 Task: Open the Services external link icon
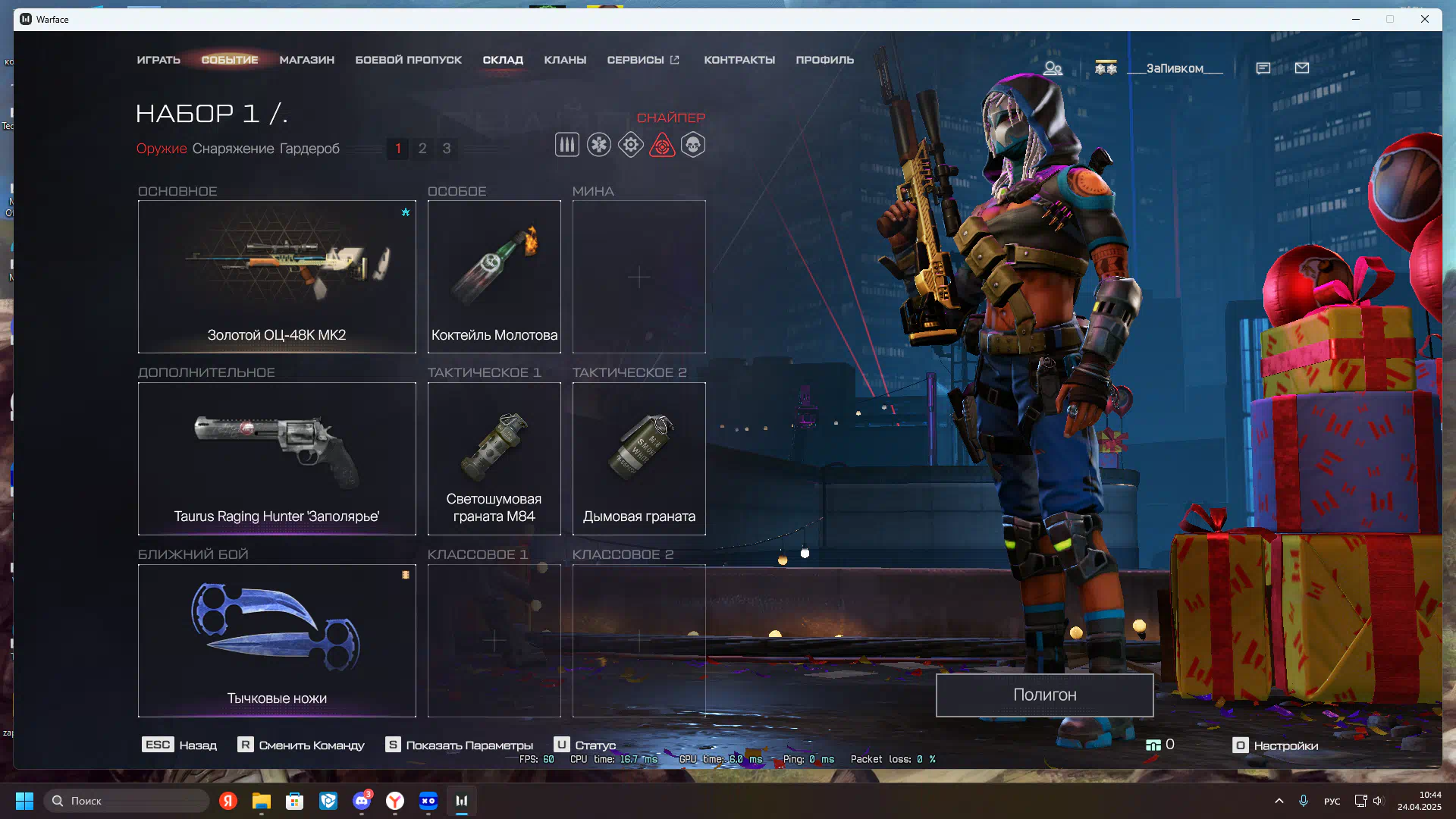pos(674,60)
